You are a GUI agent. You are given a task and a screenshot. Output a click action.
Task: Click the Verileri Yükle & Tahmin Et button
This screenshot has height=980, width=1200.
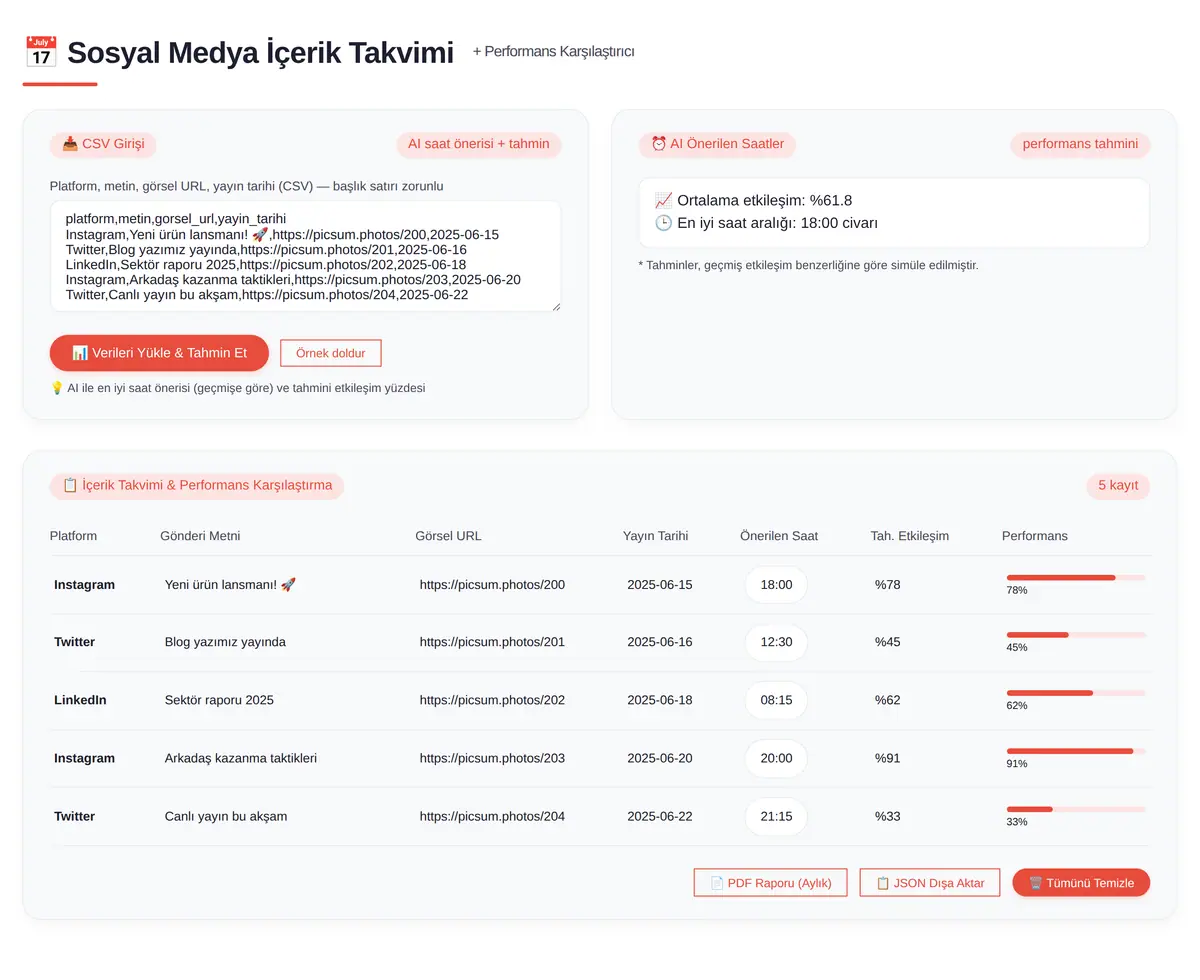point(159,353)
